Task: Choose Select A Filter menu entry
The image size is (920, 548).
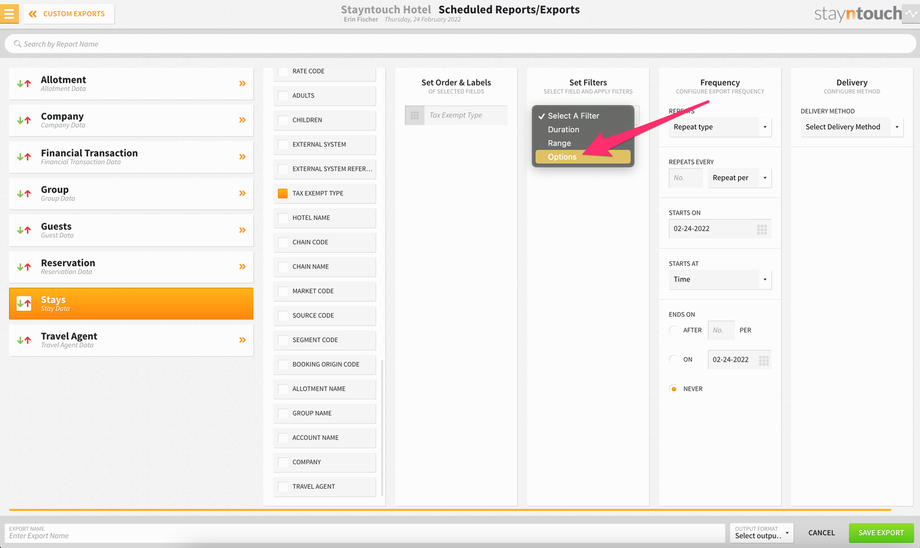Action: (x=583, y=116)
